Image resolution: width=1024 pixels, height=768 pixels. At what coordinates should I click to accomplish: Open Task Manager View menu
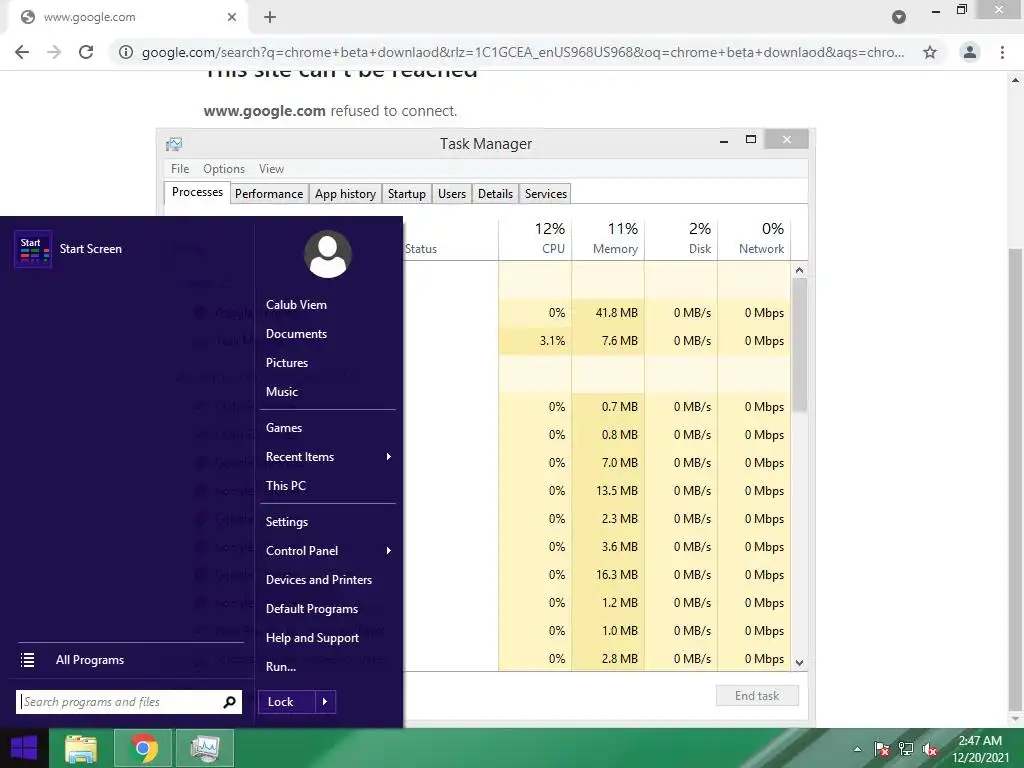tap(271, 168)
